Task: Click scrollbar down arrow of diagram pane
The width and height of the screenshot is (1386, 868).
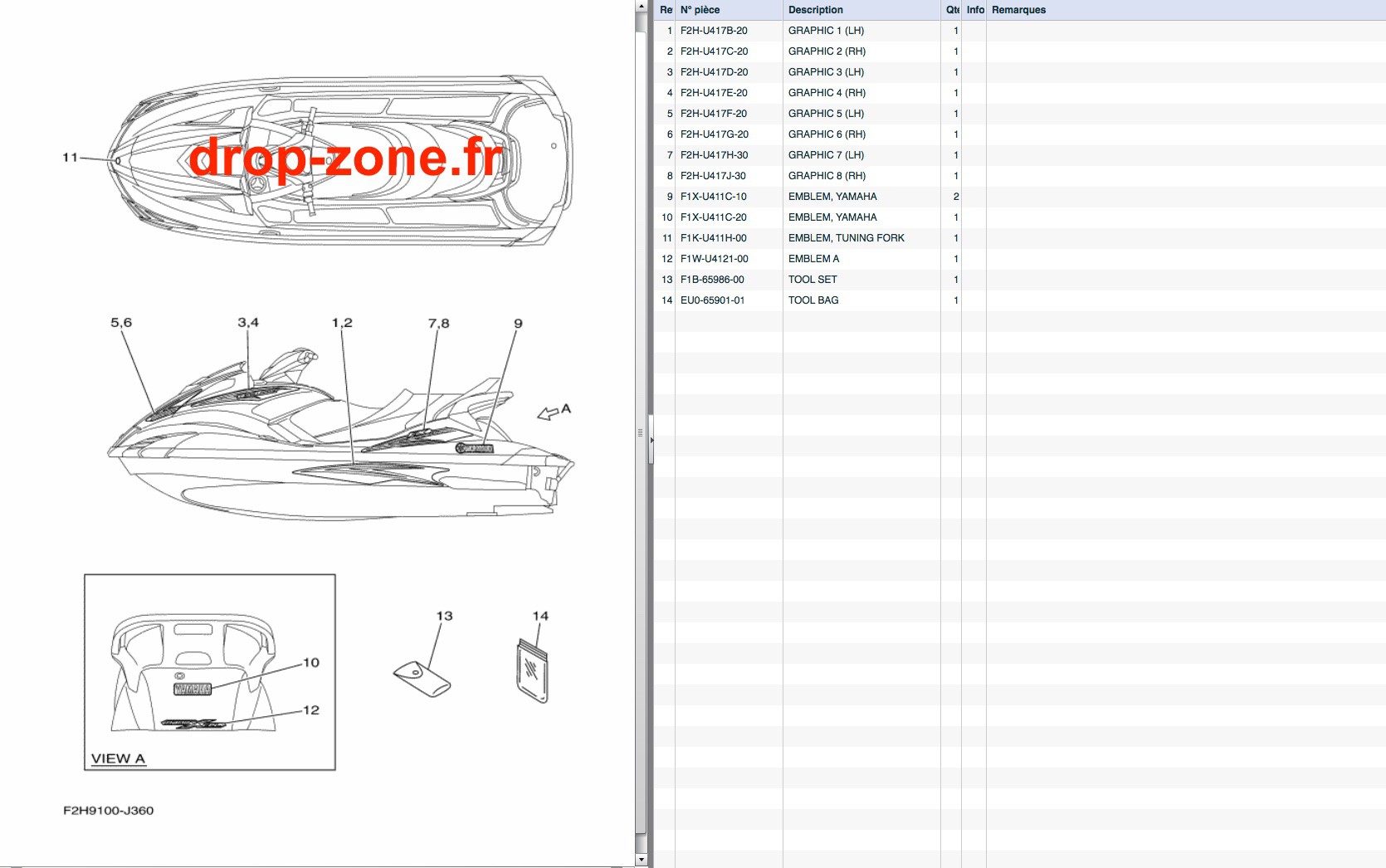Action: point(641,860)
